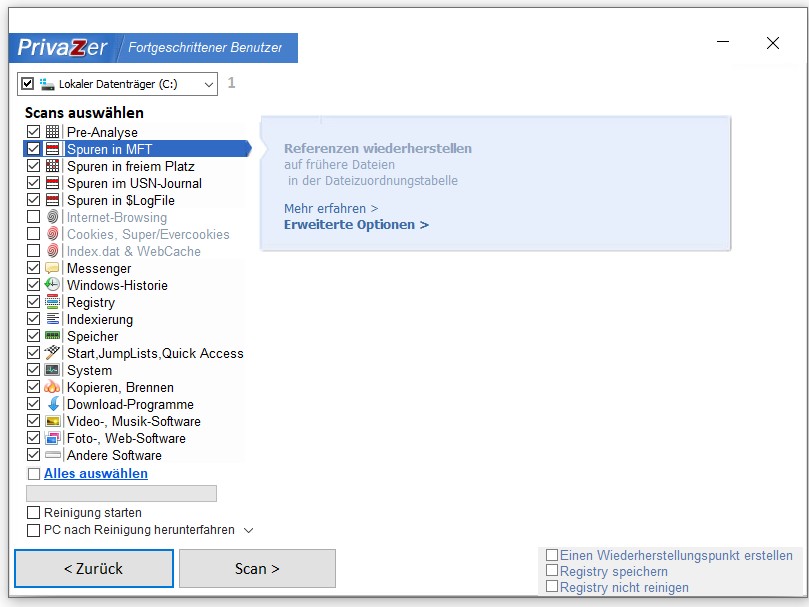
Task: Click the Download-Programme arrow icon
Action: tap(52, 404)
